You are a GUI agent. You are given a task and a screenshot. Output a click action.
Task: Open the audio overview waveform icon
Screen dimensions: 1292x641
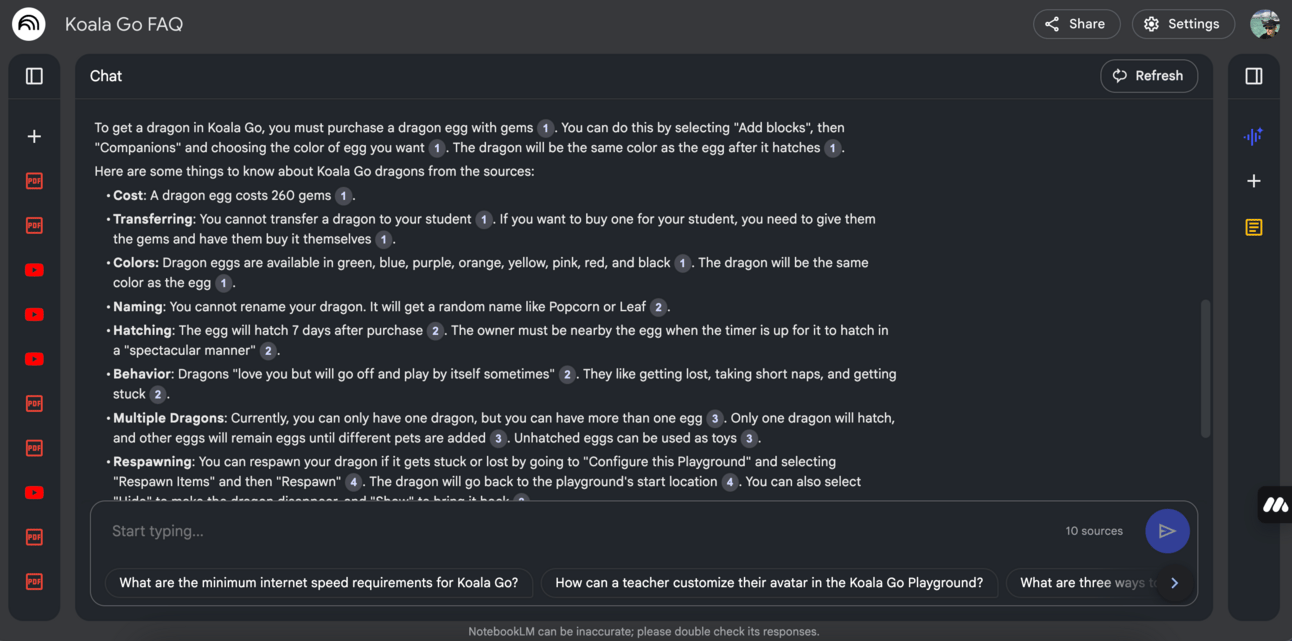pos(1253,136)
